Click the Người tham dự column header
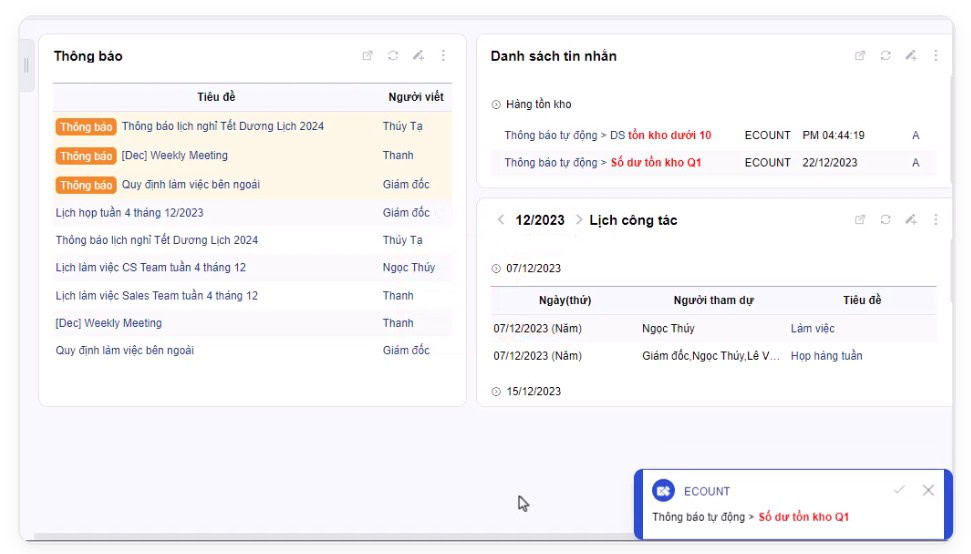 tap(713, 300)
